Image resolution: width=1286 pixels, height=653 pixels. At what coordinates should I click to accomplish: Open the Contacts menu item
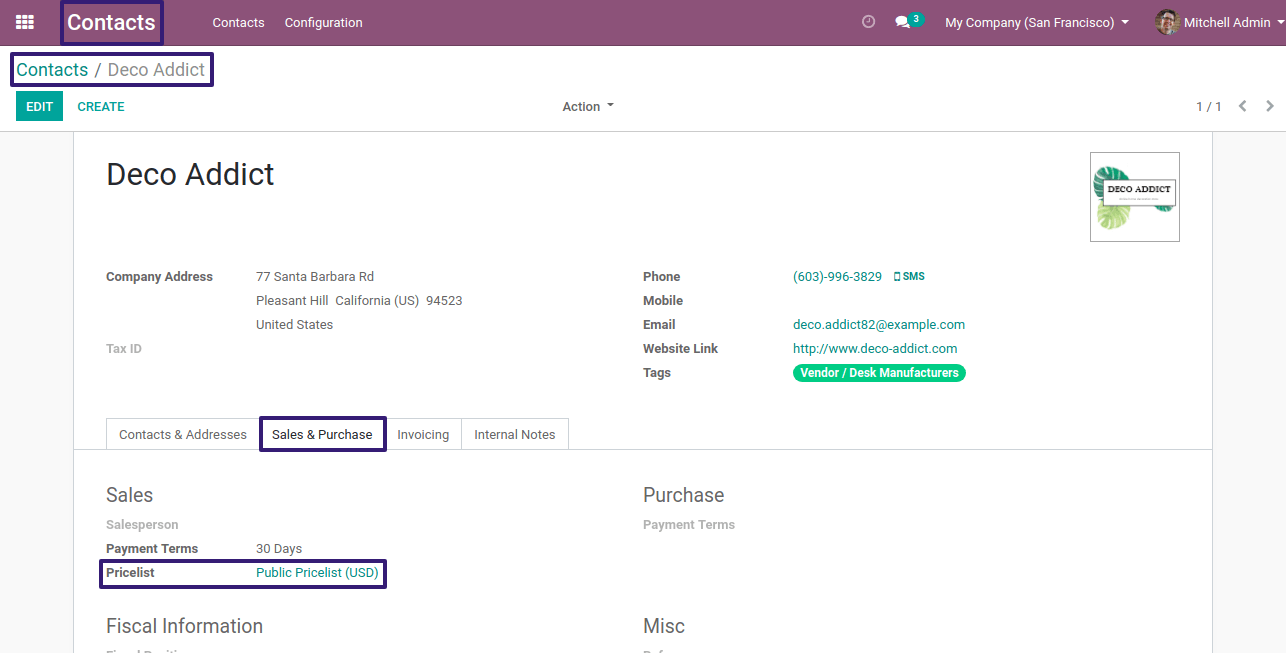(x=238, y=22)
